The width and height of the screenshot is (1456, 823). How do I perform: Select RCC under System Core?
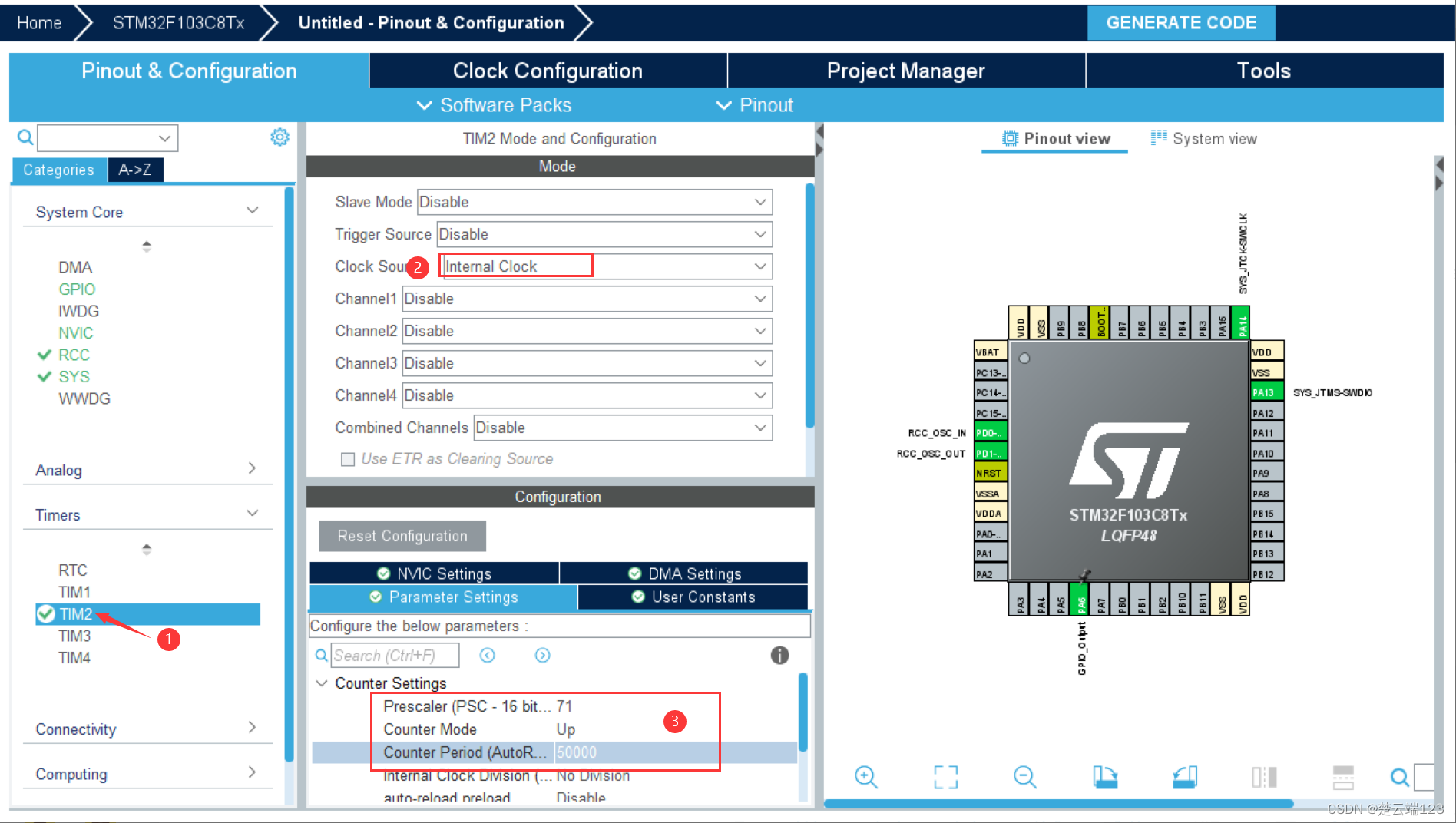[x=74, y=355]
